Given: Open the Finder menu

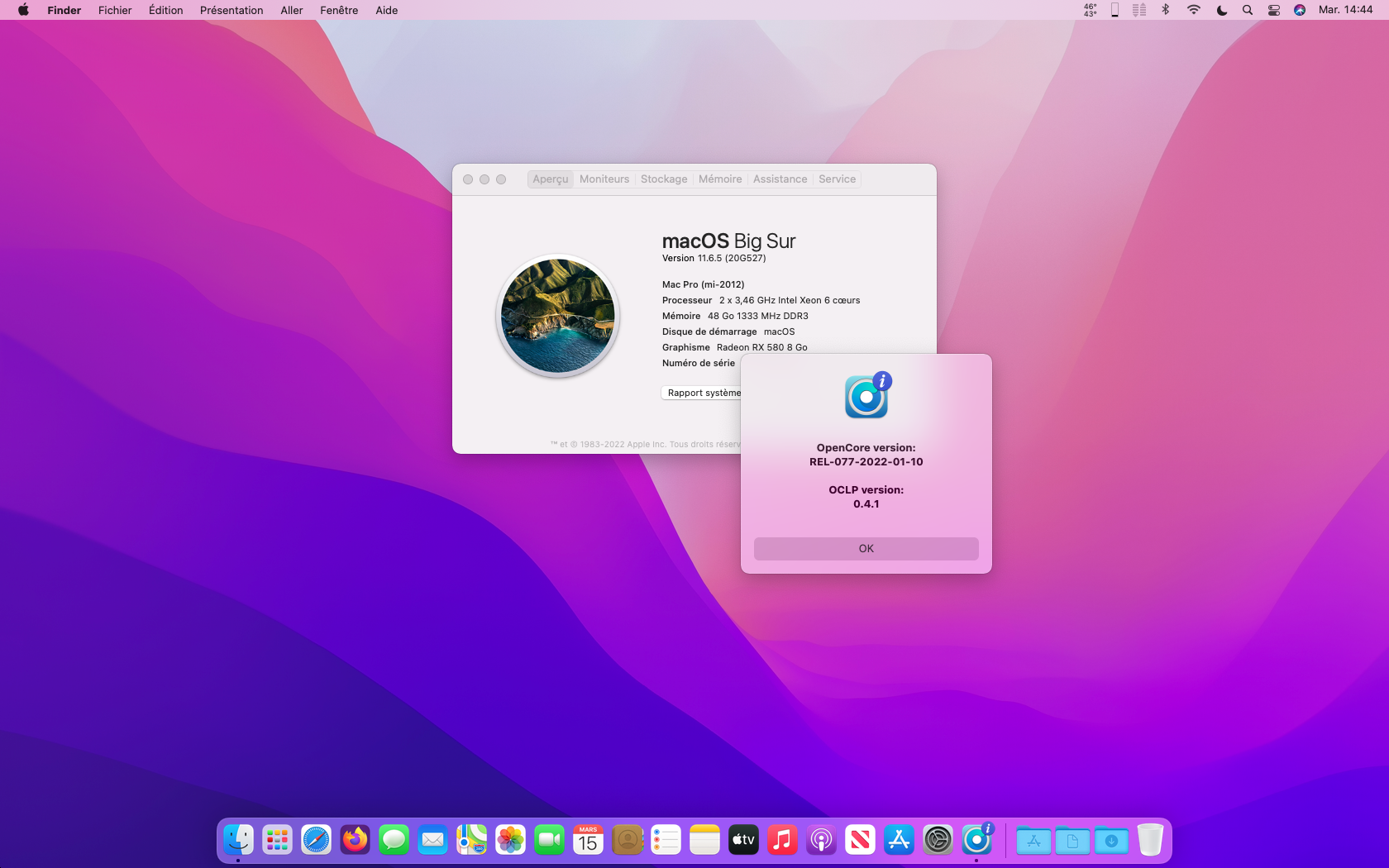Looking at the screenshot, I should coord(64,10).
